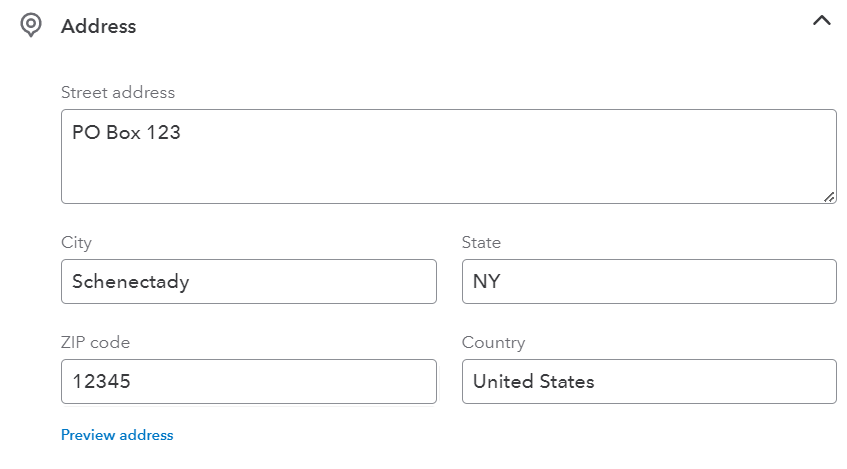Click the resize handle of the Street address box
The height and width of the screenshot is (469, 847).
(829, 197)
